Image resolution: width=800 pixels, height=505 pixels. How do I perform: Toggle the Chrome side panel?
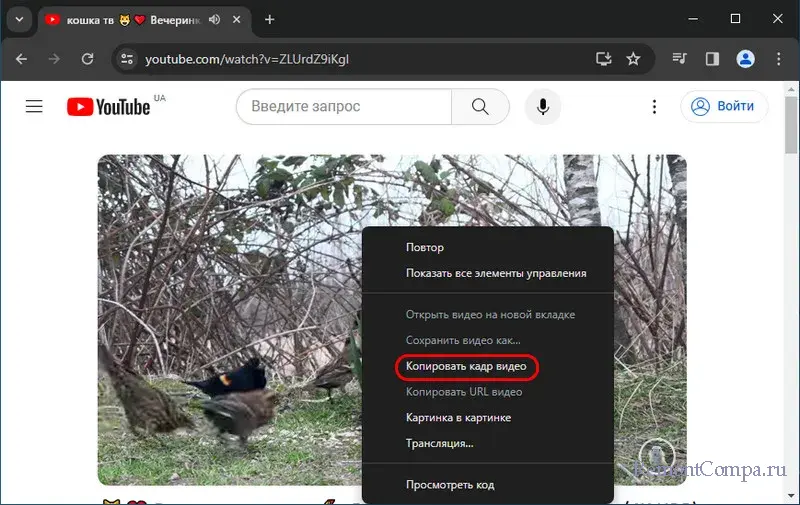click(x=712, y=59)
